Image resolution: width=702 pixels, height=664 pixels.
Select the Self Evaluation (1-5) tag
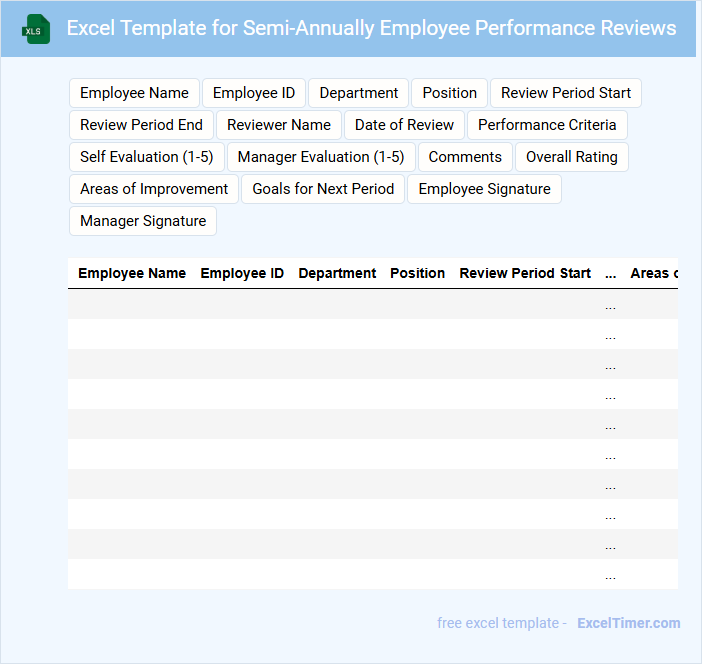click(x=147, y=157)
